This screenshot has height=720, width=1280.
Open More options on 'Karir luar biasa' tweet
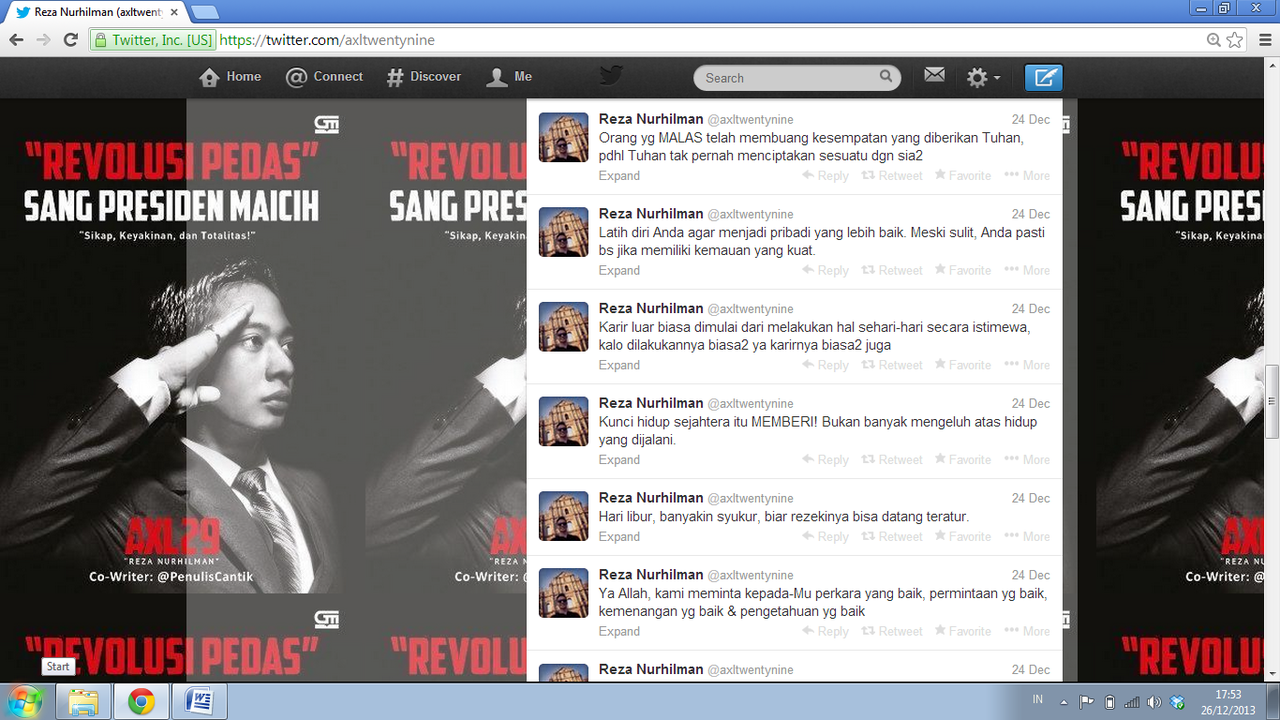click(1027, 366)
